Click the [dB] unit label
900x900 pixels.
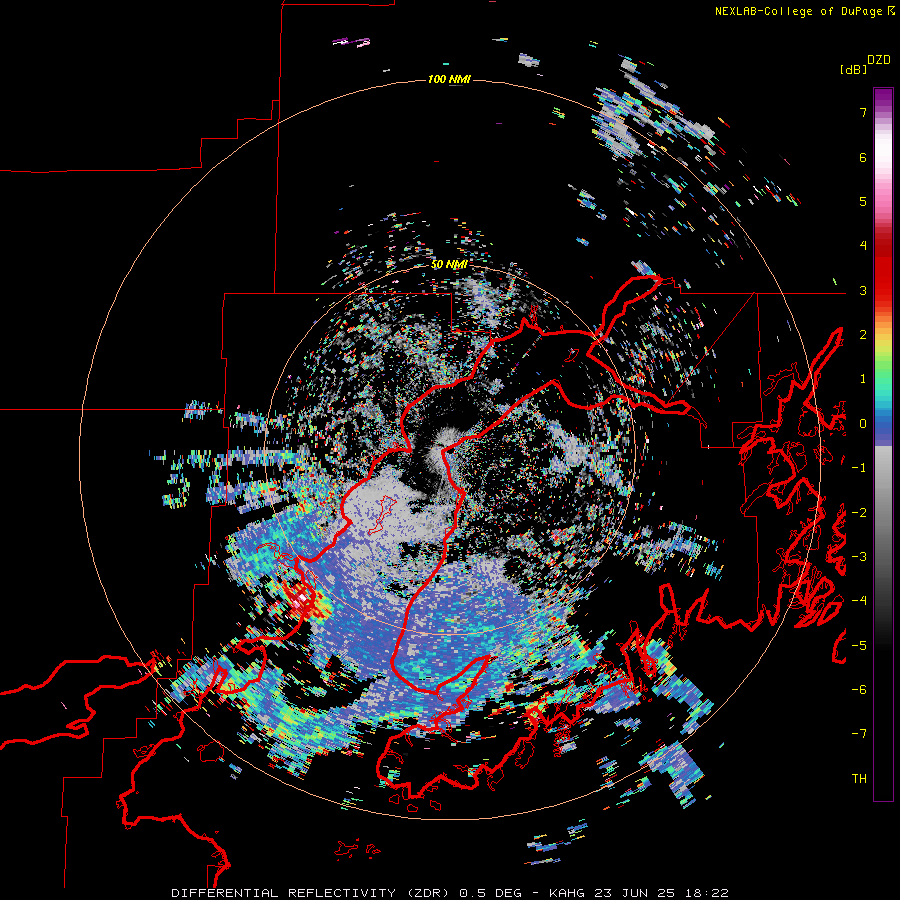[x=853, y=69]
